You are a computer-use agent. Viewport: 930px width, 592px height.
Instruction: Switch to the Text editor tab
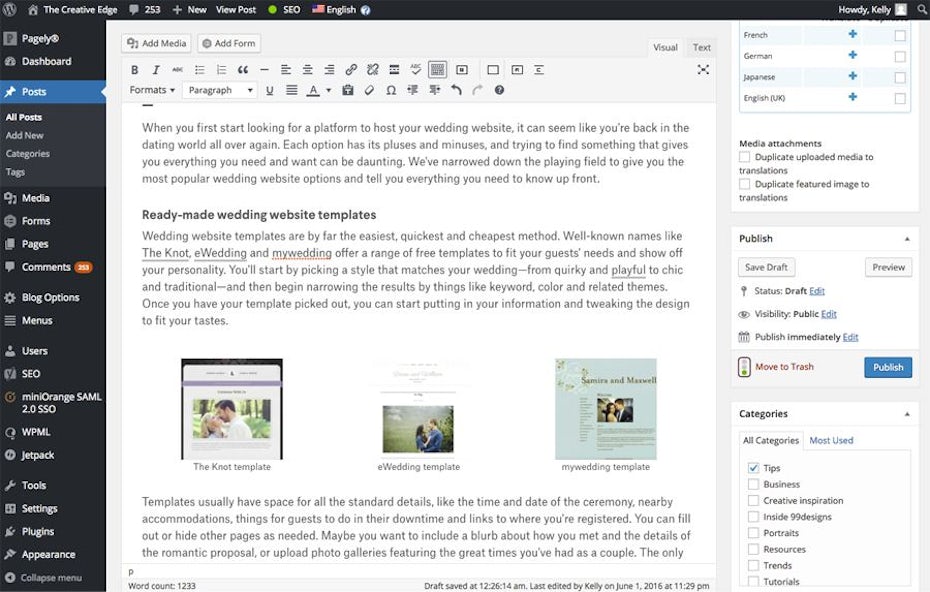(x=701, y=47)
